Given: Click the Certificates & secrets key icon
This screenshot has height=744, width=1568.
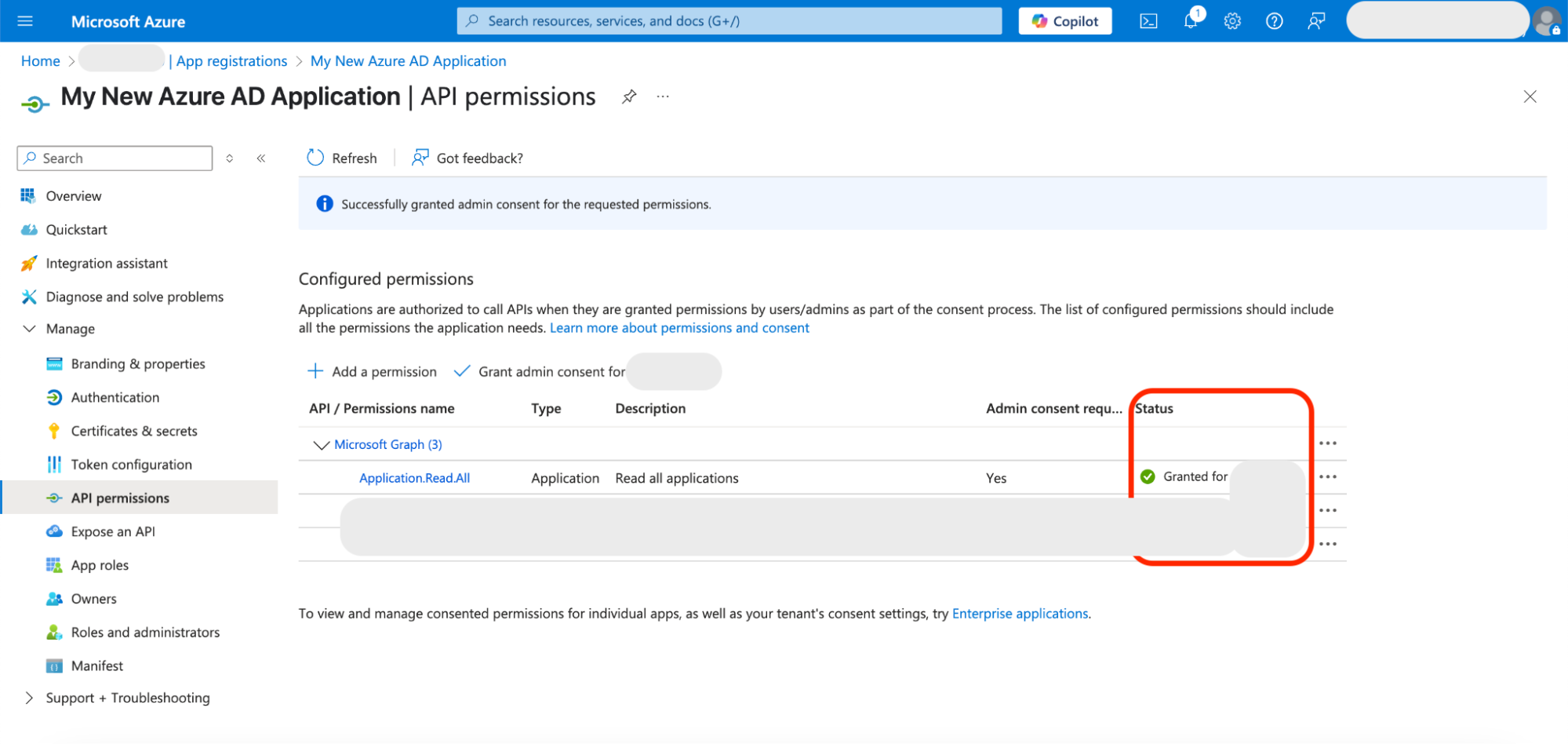Looking at the screenshot, I should (x=54, y=431).
